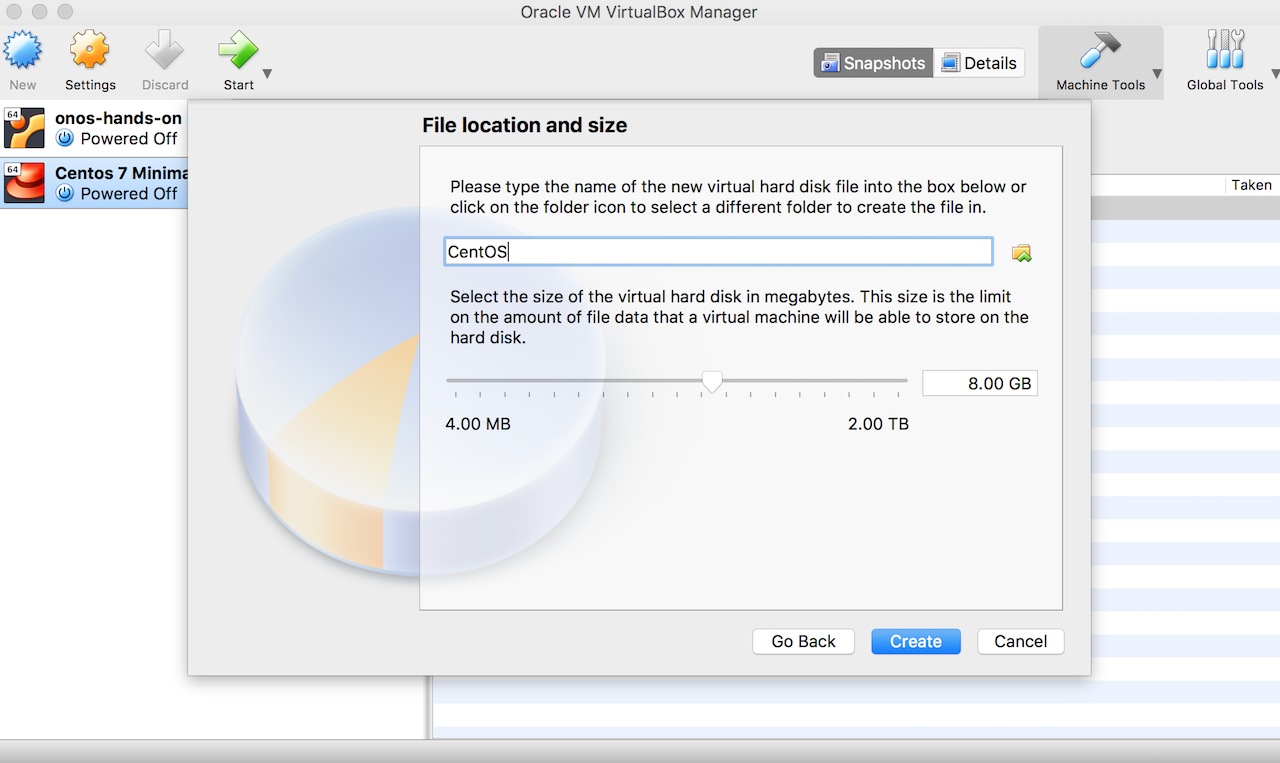Select the onos-hands-on virtual machine

pos(94,127)
